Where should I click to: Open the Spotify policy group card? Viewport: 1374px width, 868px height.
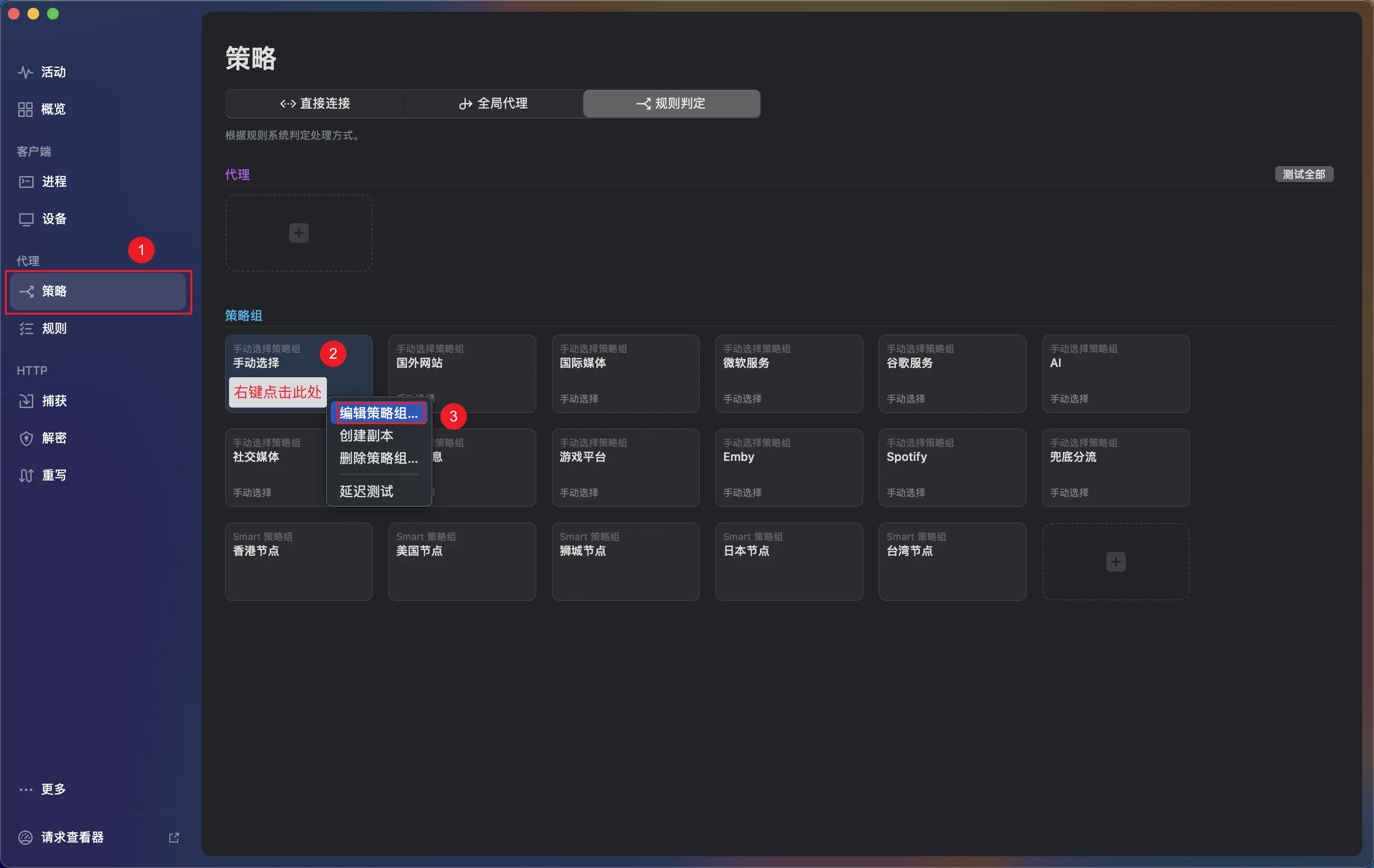952,467
